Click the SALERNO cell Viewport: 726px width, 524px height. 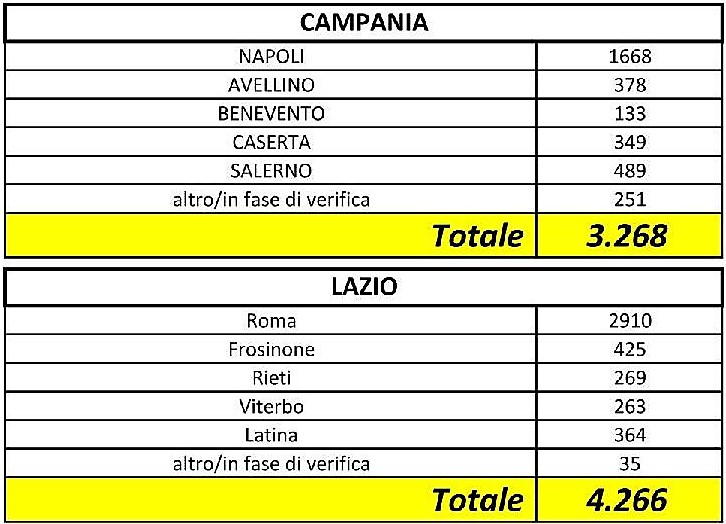coord(271,171)
